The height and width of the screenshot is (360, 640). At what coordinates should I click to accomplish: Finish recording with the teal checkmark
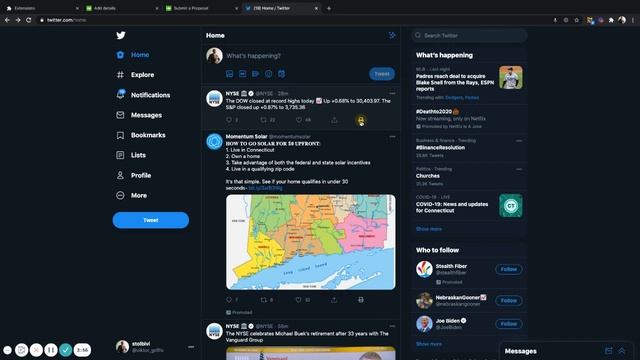66,350
